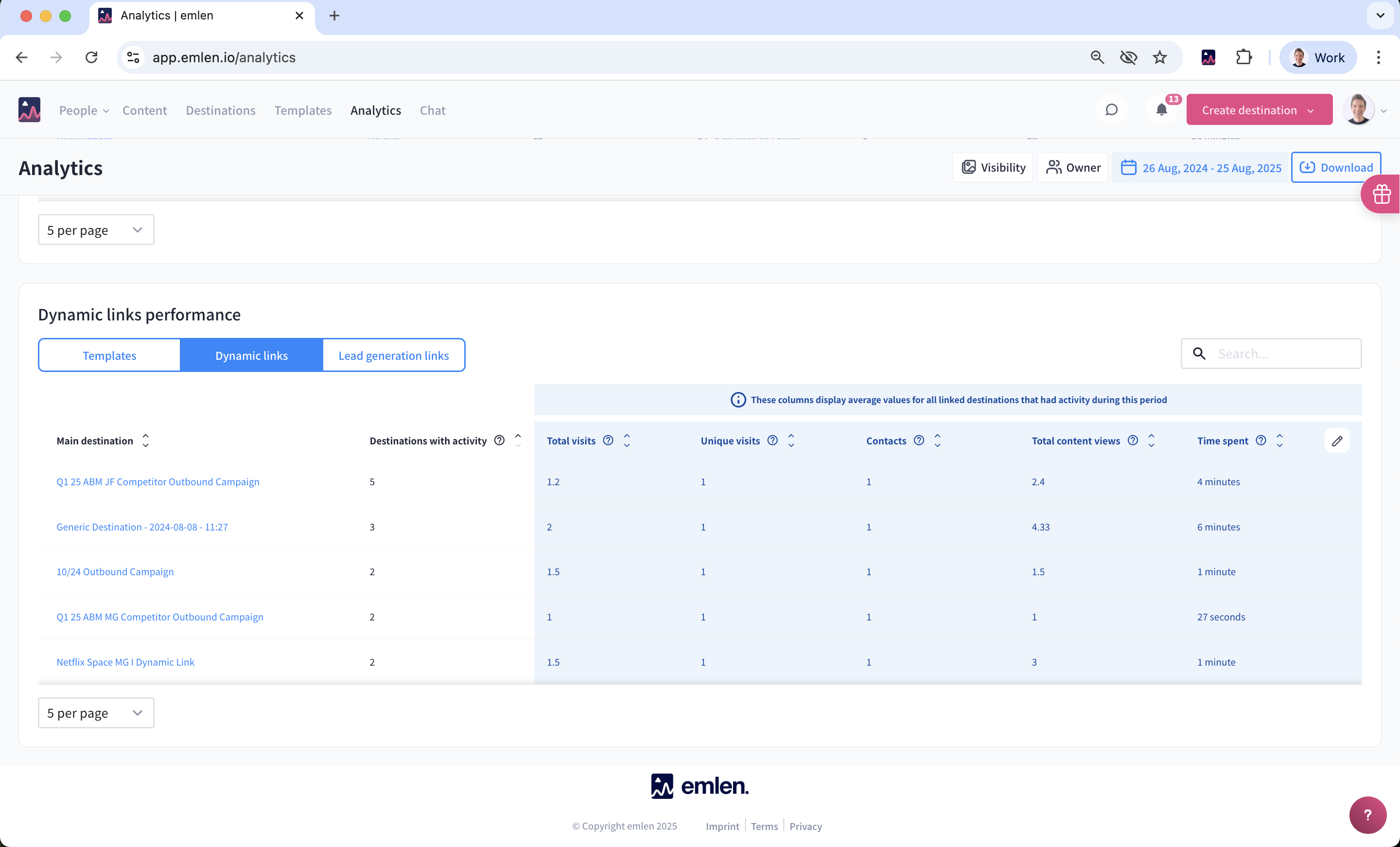Open the date range picker
The image size is (1400, 847).
(x=1200, y=168)
